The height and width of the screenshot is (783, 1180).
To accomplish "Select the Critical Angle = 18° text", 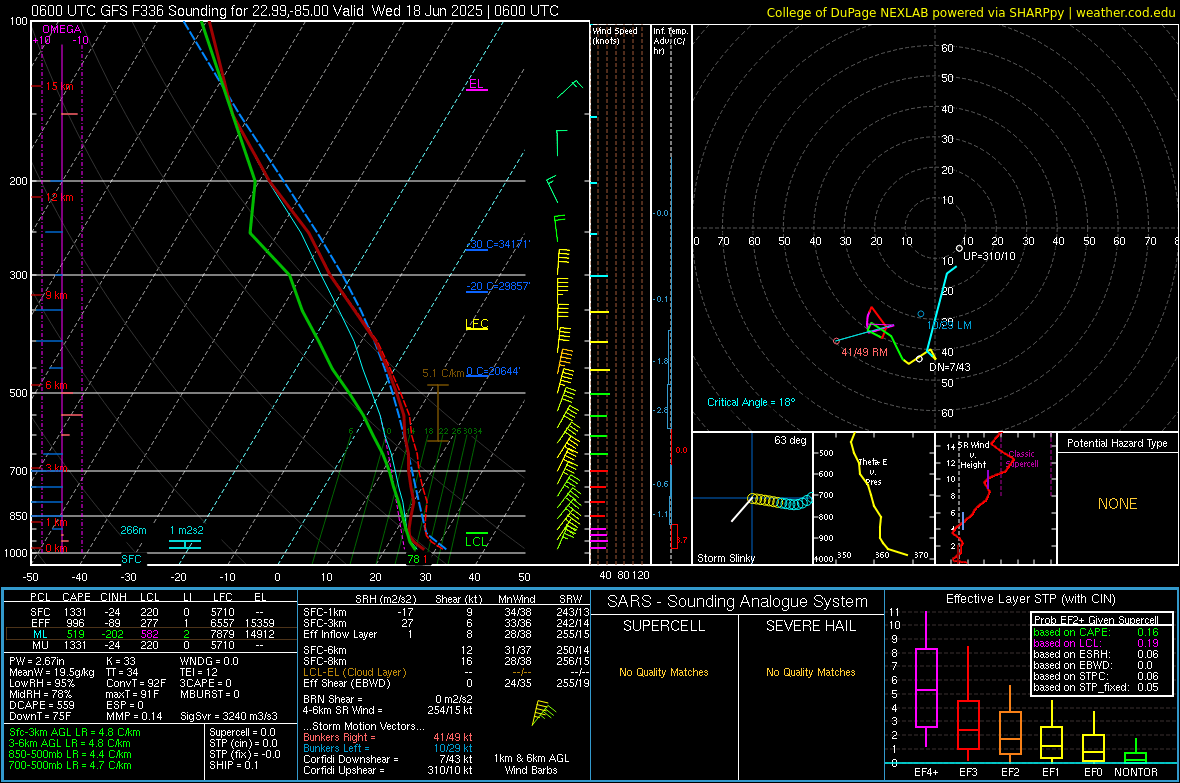I will [751, 402].
